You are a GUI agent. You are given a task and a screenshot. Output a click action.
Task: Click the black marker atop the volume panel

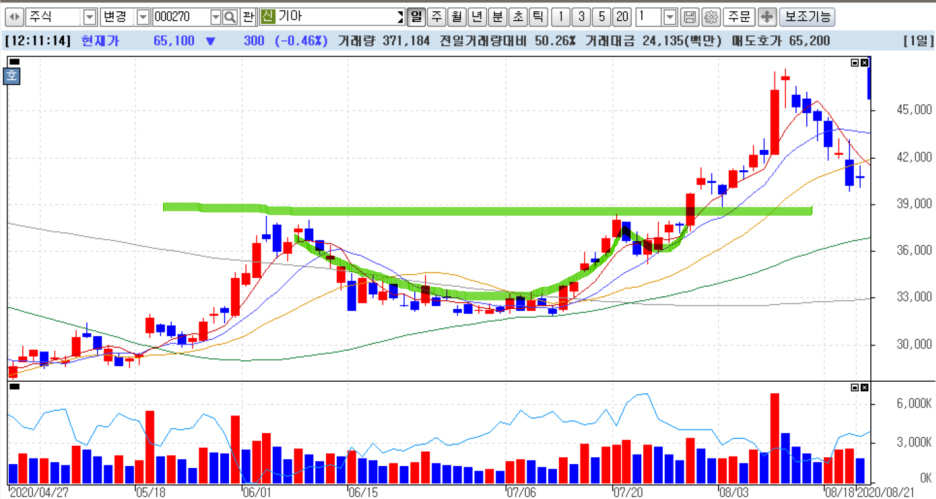coord(14,387)
